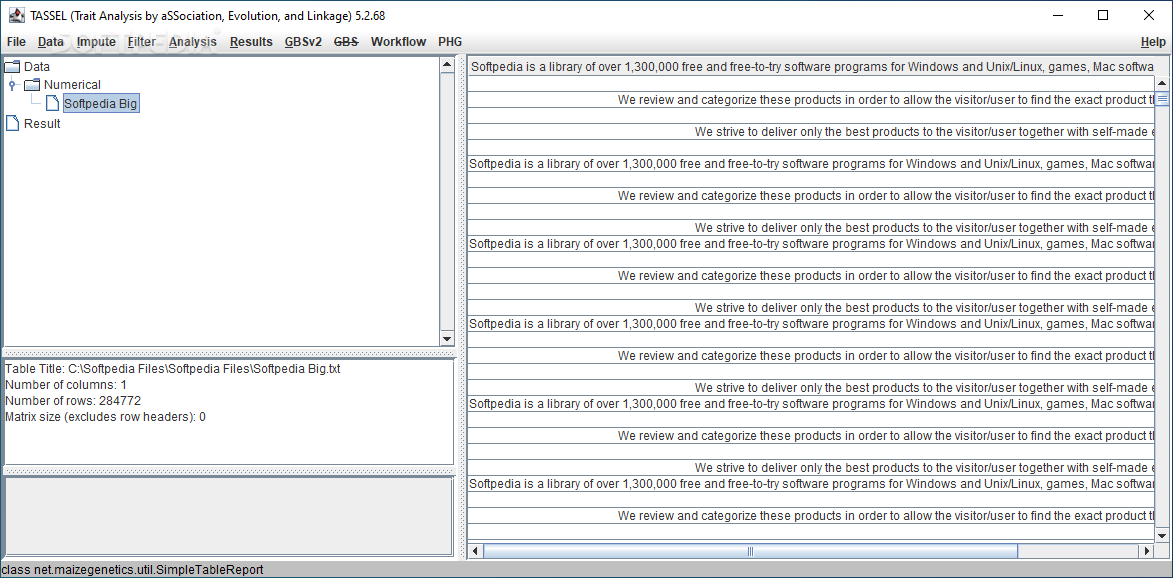Viewport: 1173px width, 578px height.
Task: Click the first 'We strive to deliver' row
Action: tap(811, 132)
